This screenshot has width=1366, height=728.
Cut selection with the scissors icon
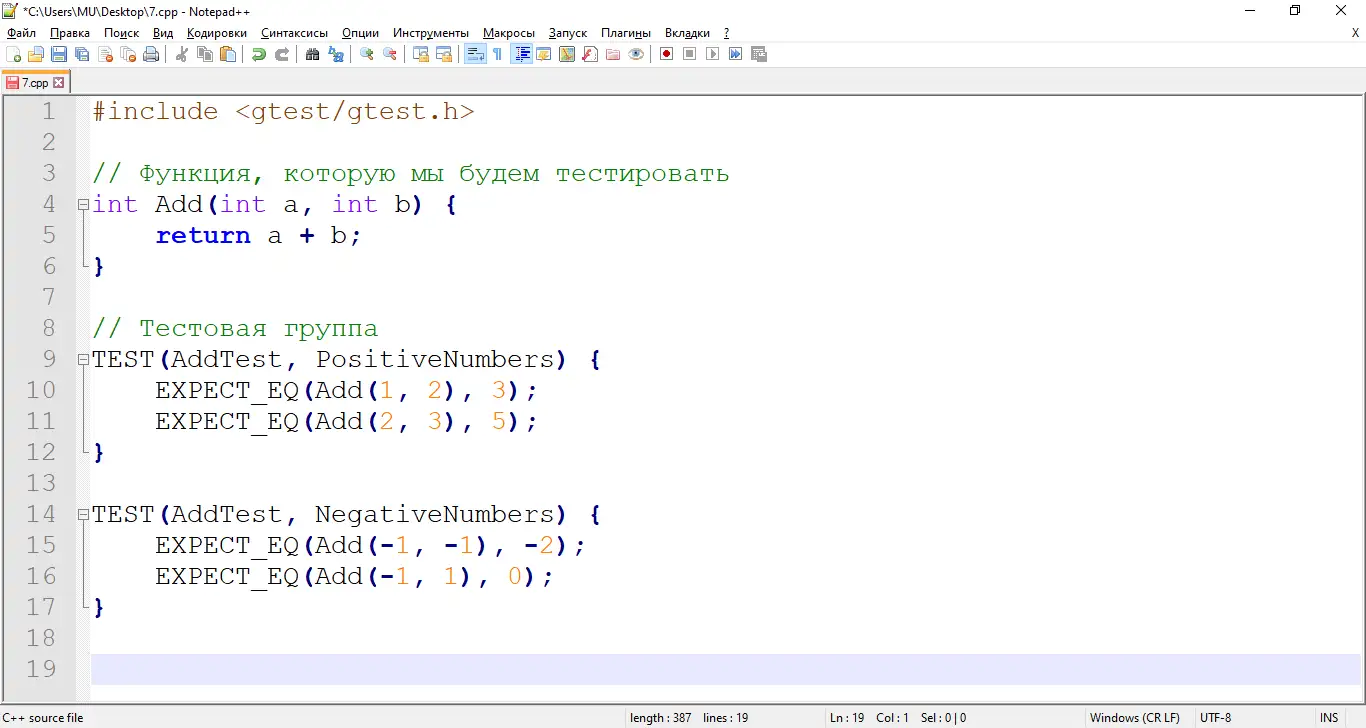click(x=182, y=54)
